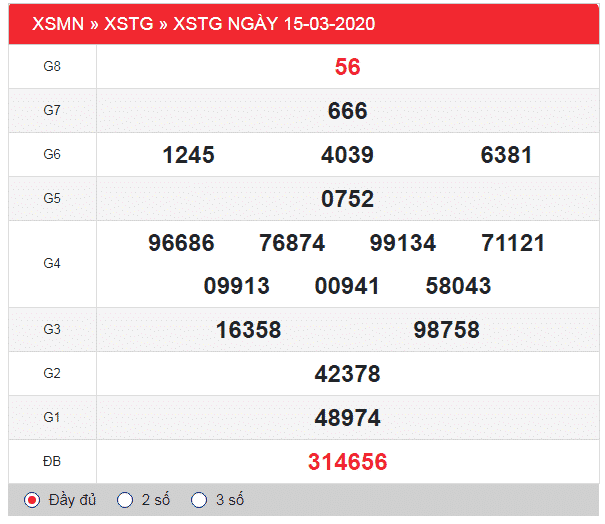Select the G7 result 666
This screenshot has width=605, height=524.
[x=347, y=111]
